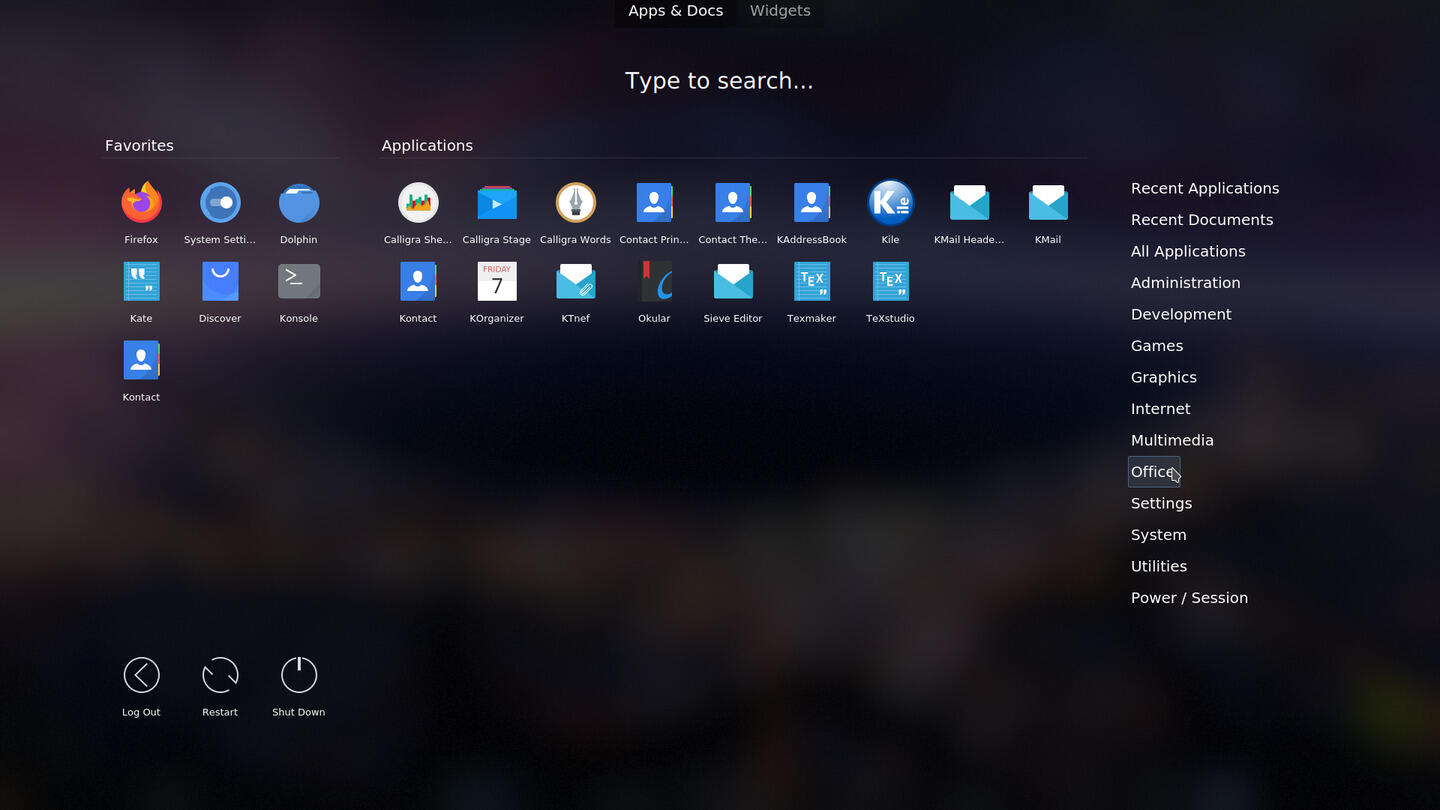
Task: Launch the Okular document viewer
Action: pos(654,291)
